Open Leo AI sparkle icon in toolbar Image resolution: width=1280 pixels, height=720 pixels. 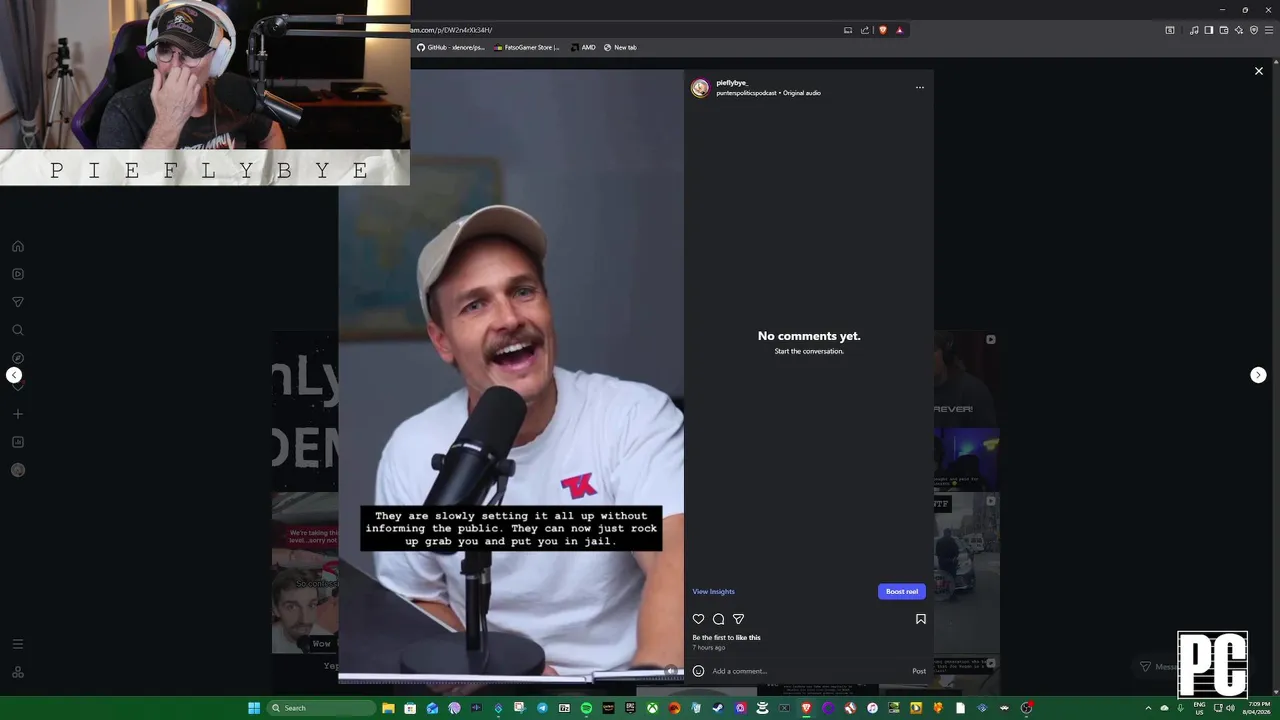click(1238, 30)
